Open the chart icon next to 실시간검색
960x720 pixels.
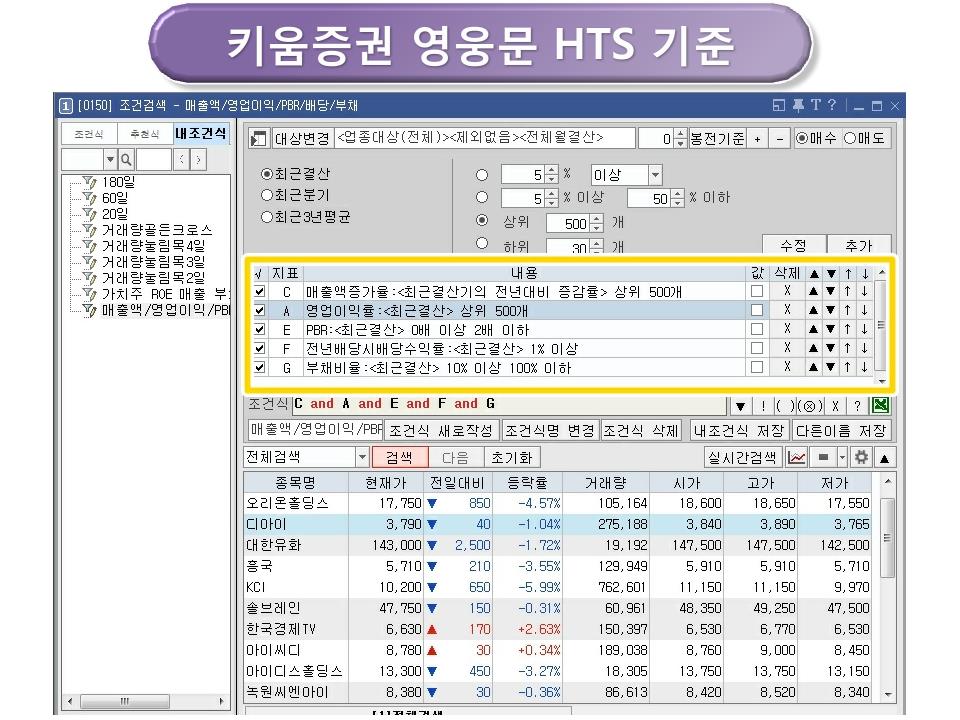coord(796,457)
